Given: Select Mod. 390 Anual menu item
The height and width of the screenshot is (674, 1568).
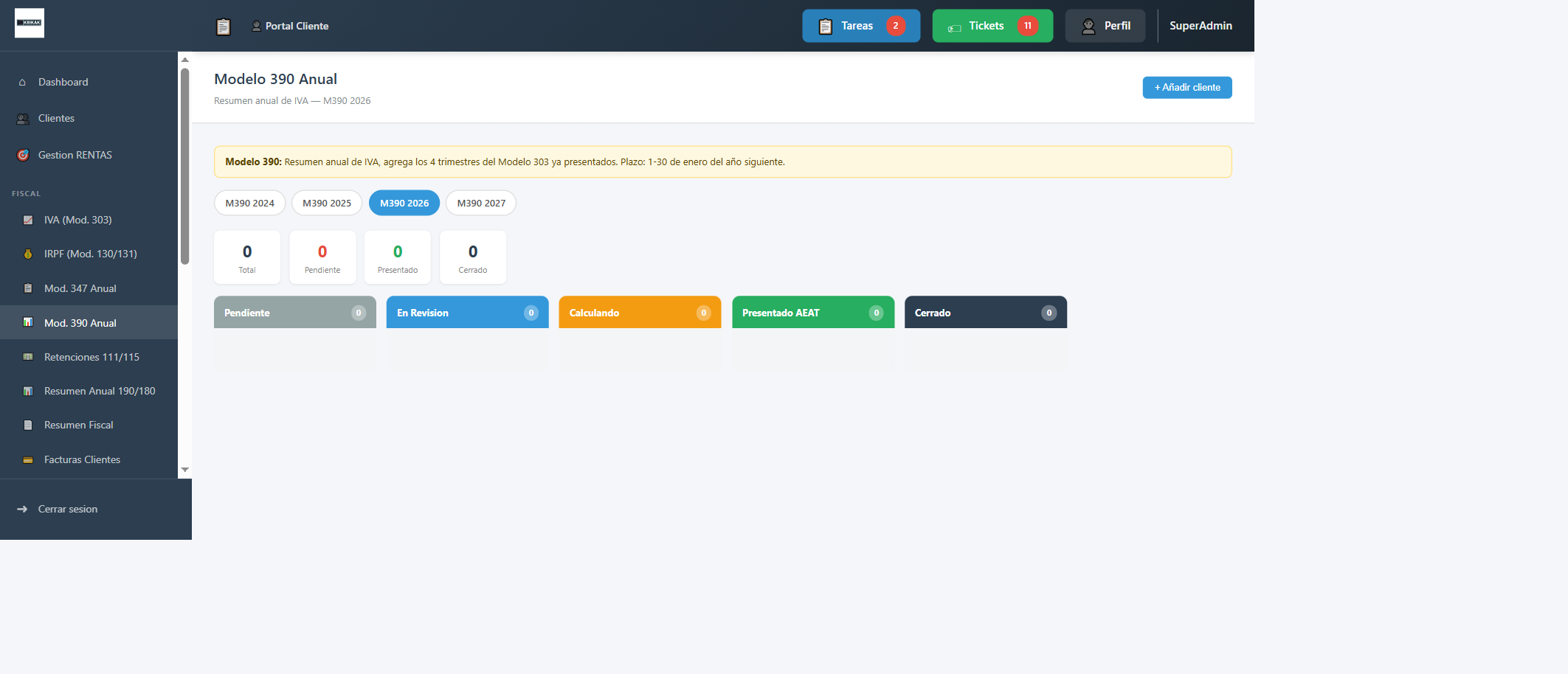Looking at the screenshot, I should click(89, 322).
